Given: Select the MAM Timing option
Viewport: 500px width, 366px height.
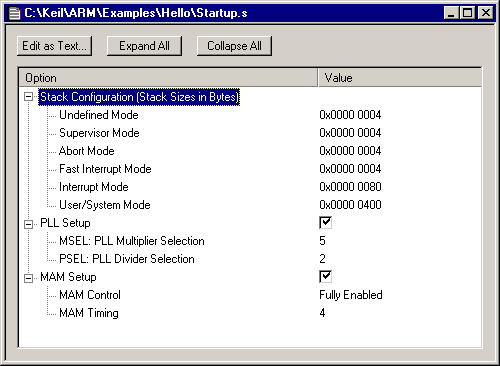Looking at the screenshot, I should coord(89,313).
